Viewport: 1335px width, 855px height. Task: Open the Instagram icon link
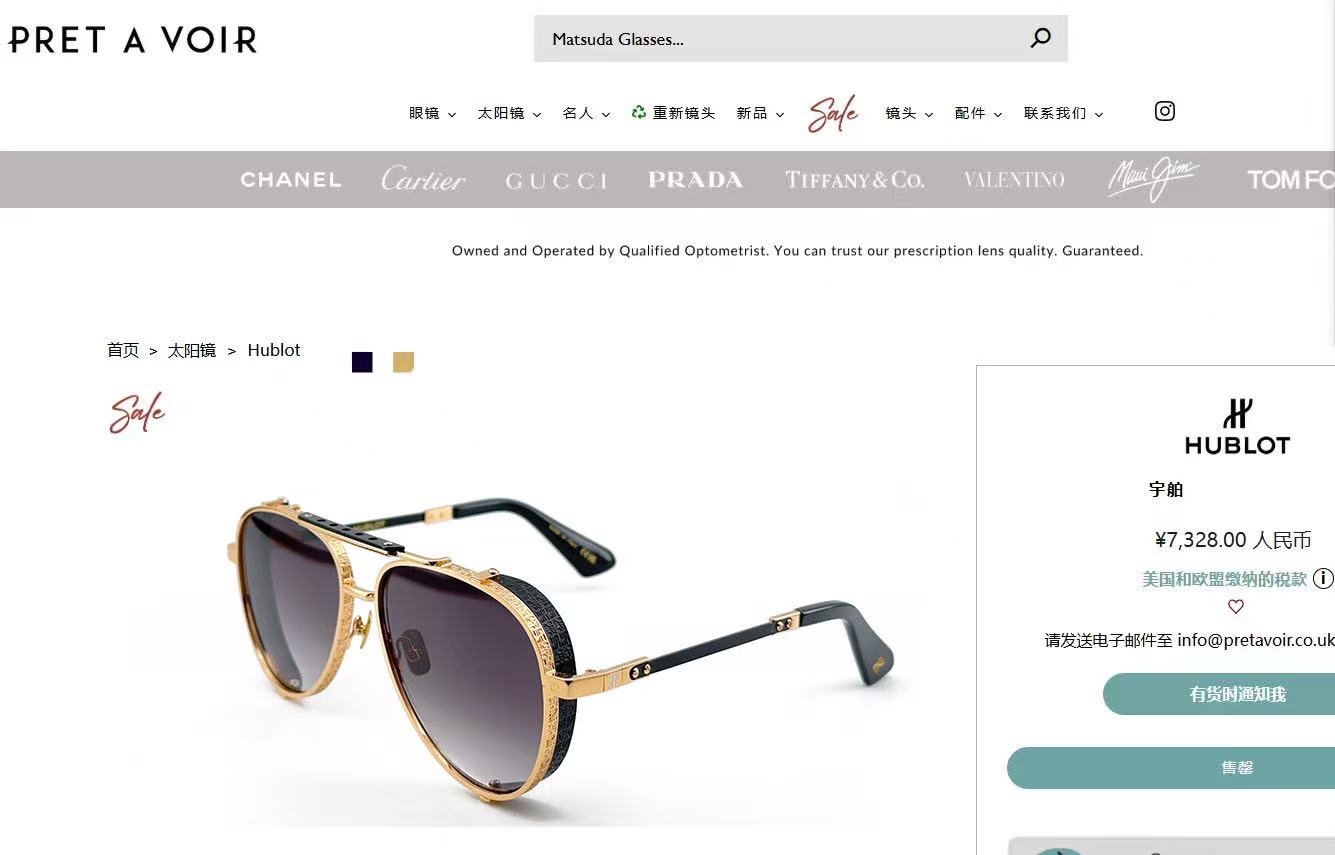click(x=1165, y=111)
